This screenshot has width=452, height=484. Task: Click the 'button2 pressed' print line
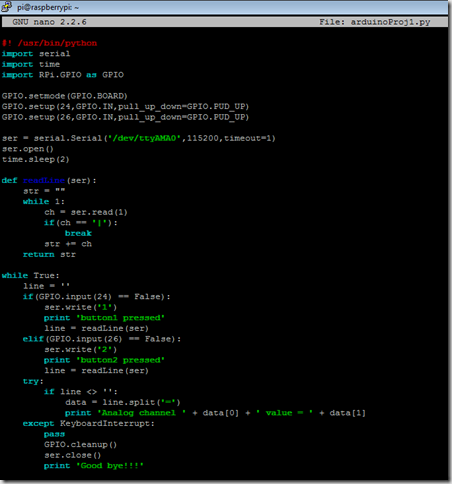[104, 360]
